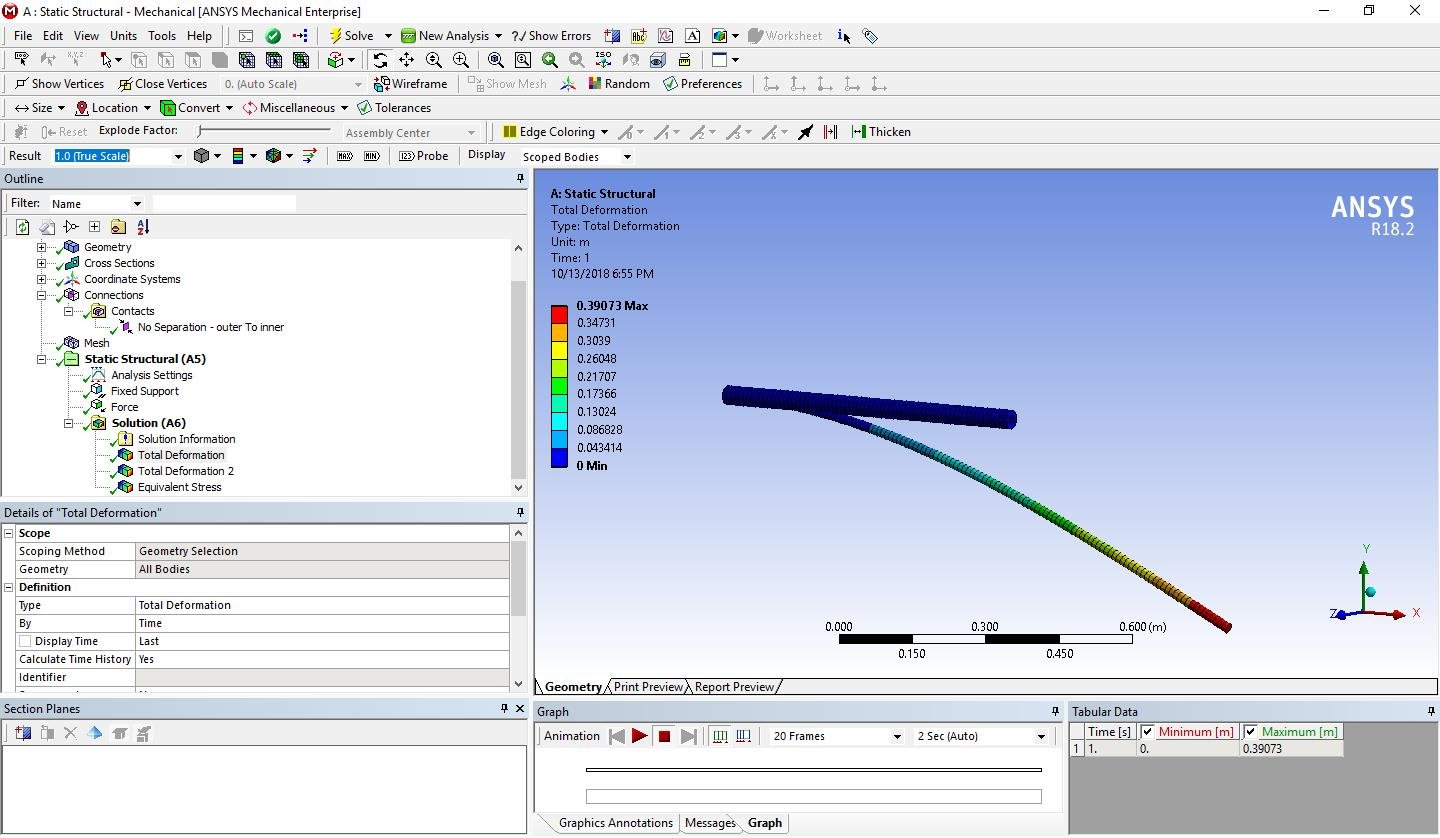Open the 2 Sec (Auto) dropdown

pyautogui.click(x=1041, y=736)
